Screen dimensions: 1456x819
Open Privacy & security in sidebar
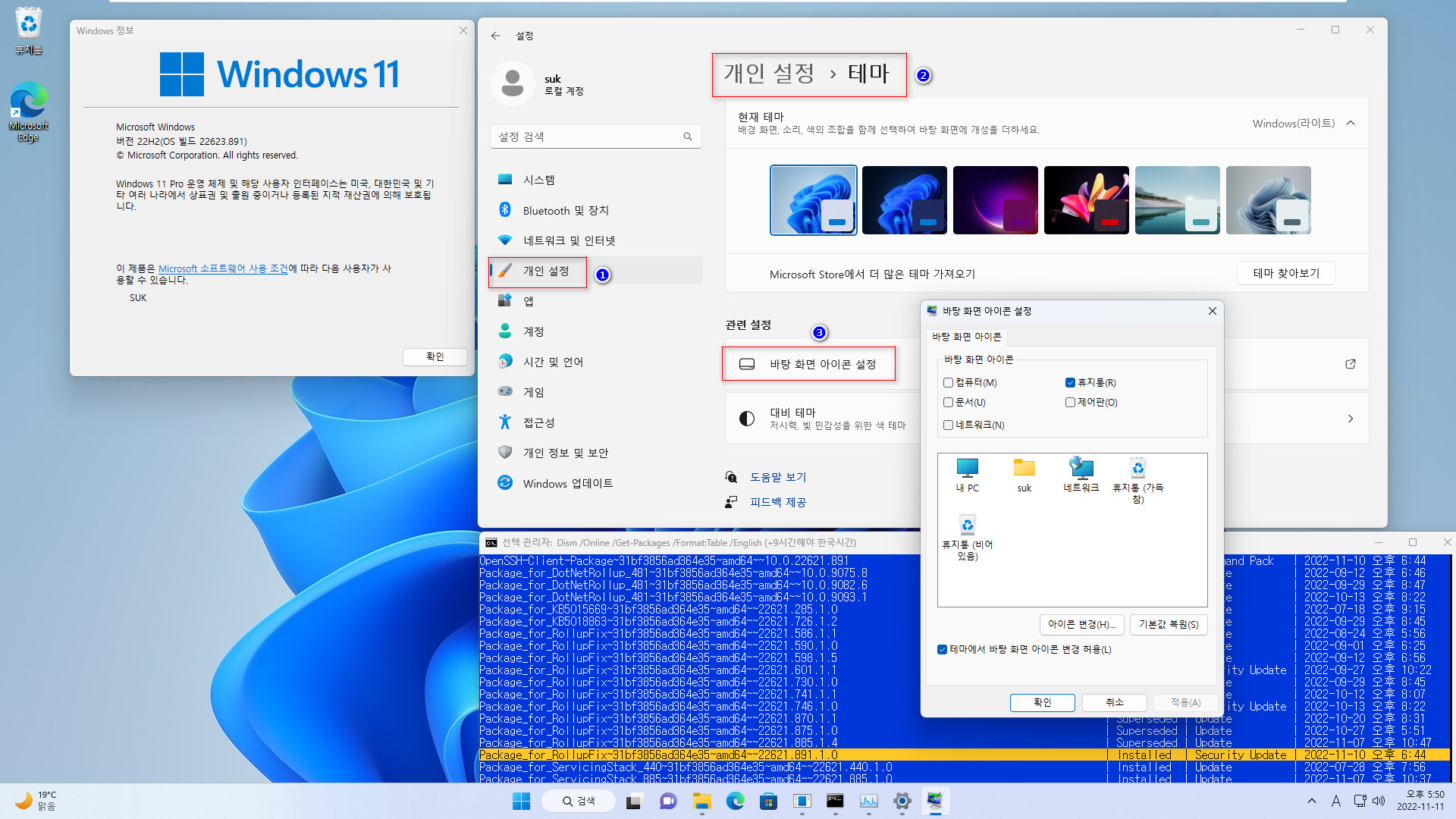click(595, 453)
